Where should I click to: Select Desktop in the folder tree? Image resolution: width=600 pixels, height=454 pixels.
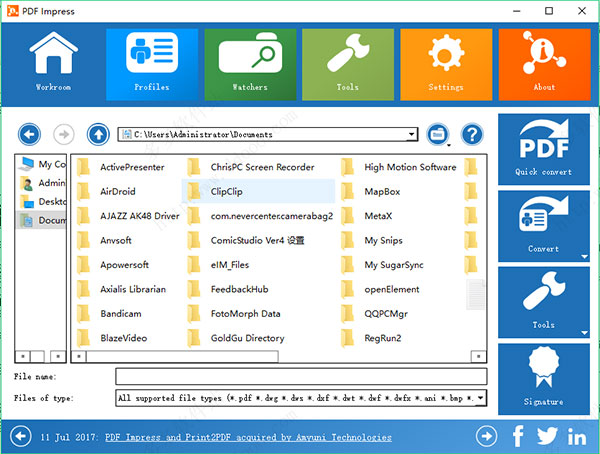(x=42, y=201)
